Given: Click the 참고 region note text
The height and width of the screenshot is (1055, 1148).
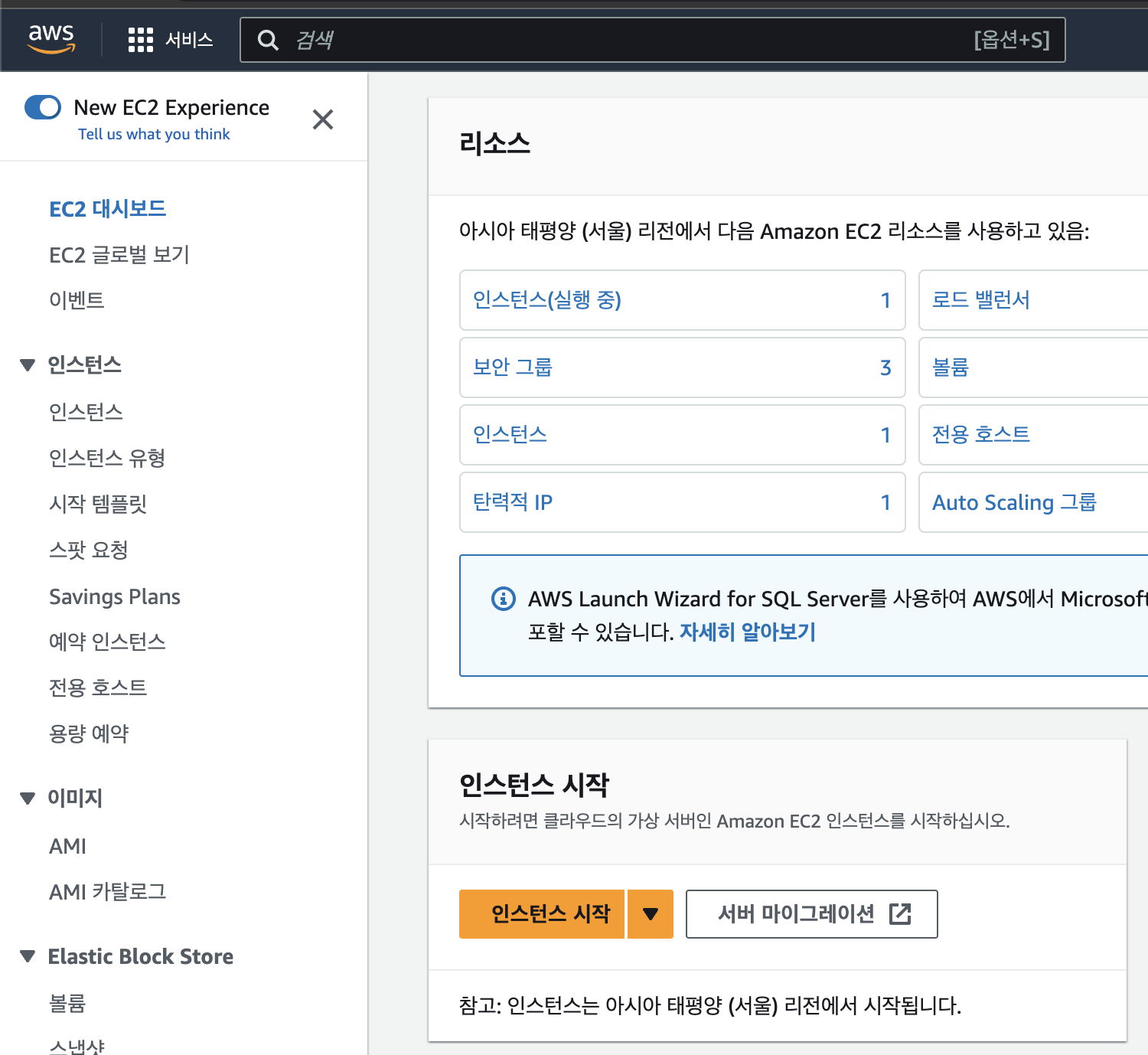Looking at the screenshot, I should pos(709,1005).
